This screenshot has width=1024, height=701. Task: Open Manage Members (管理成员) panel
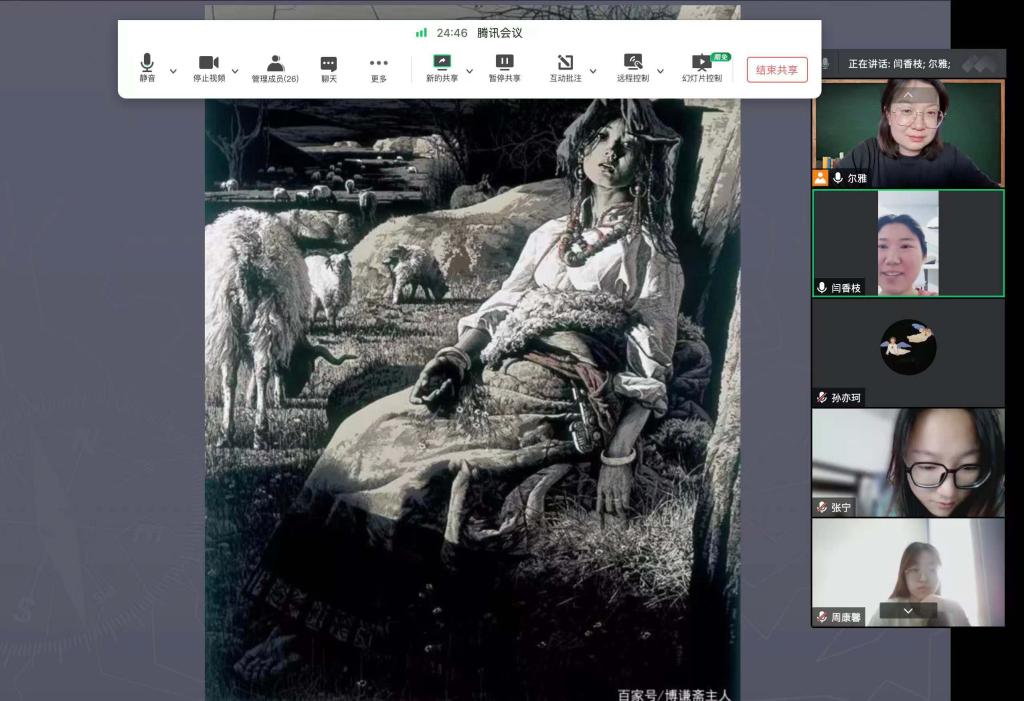click(x=275, y=68)
